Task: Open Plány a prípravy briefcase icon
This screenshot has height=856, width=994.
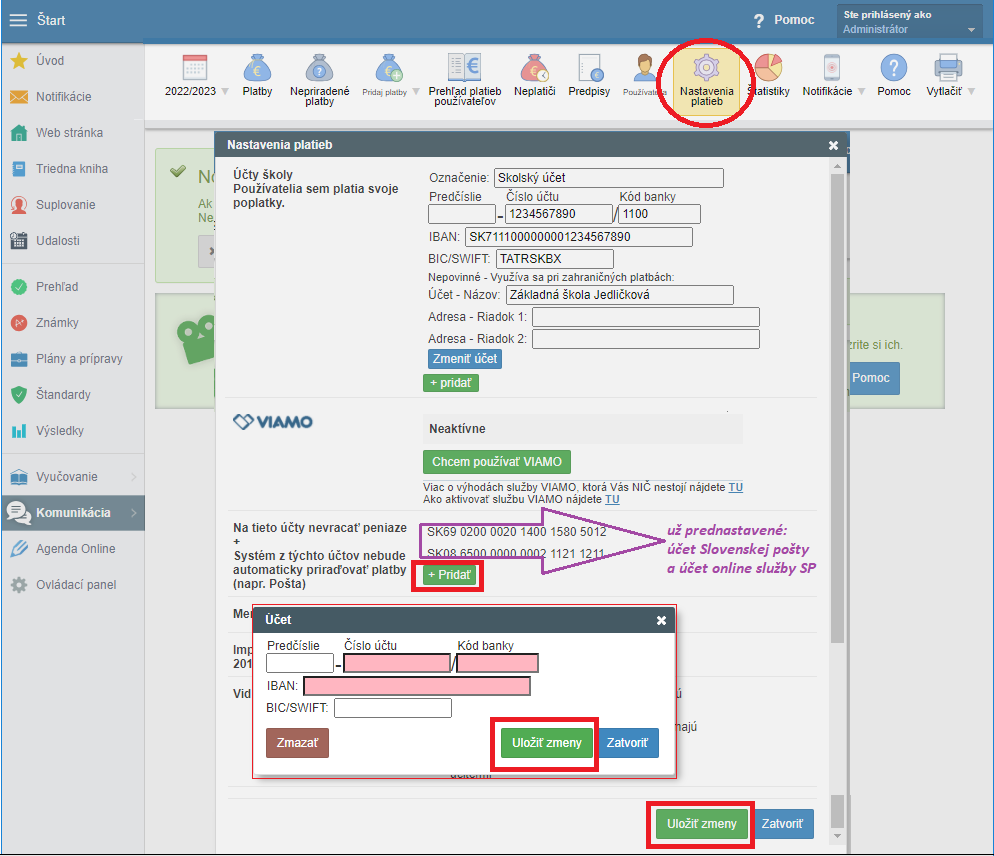Action: [x=19, y=359]
